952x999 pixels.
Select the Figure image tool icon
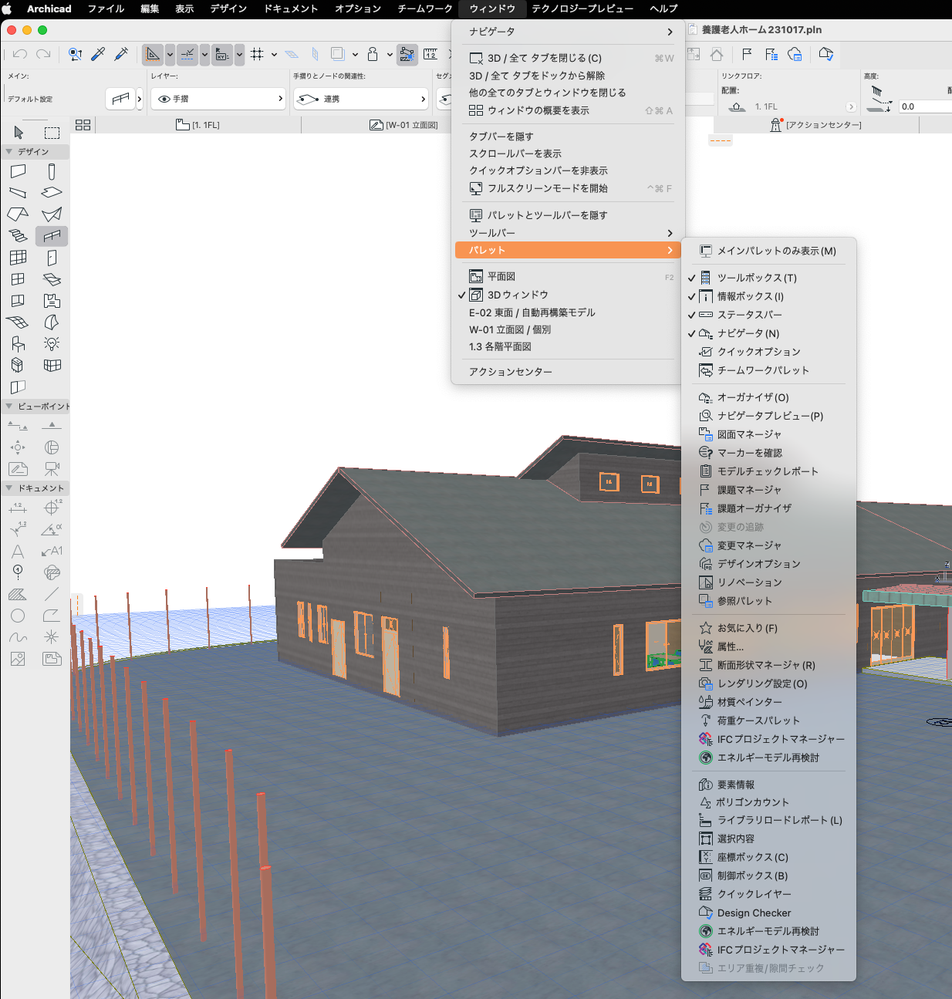(18, 659)
